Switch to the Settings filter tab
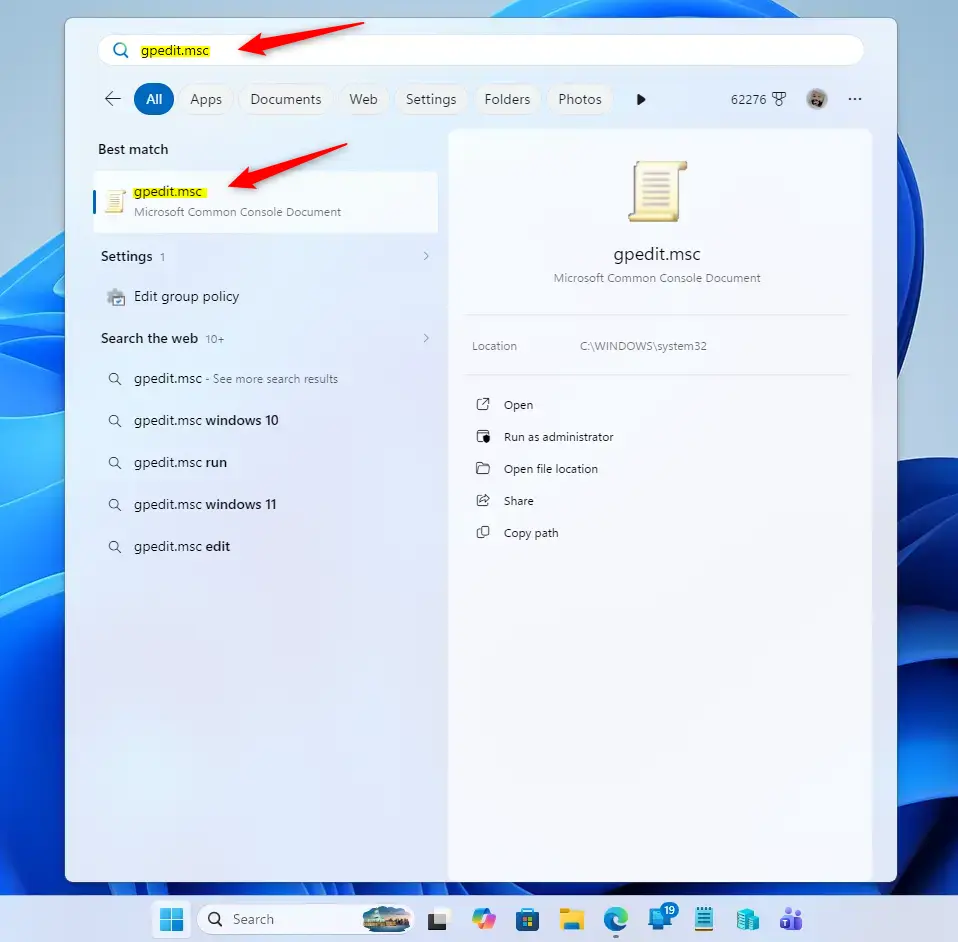958x942 pixels. pyautogui.click(x=431, y=99)
